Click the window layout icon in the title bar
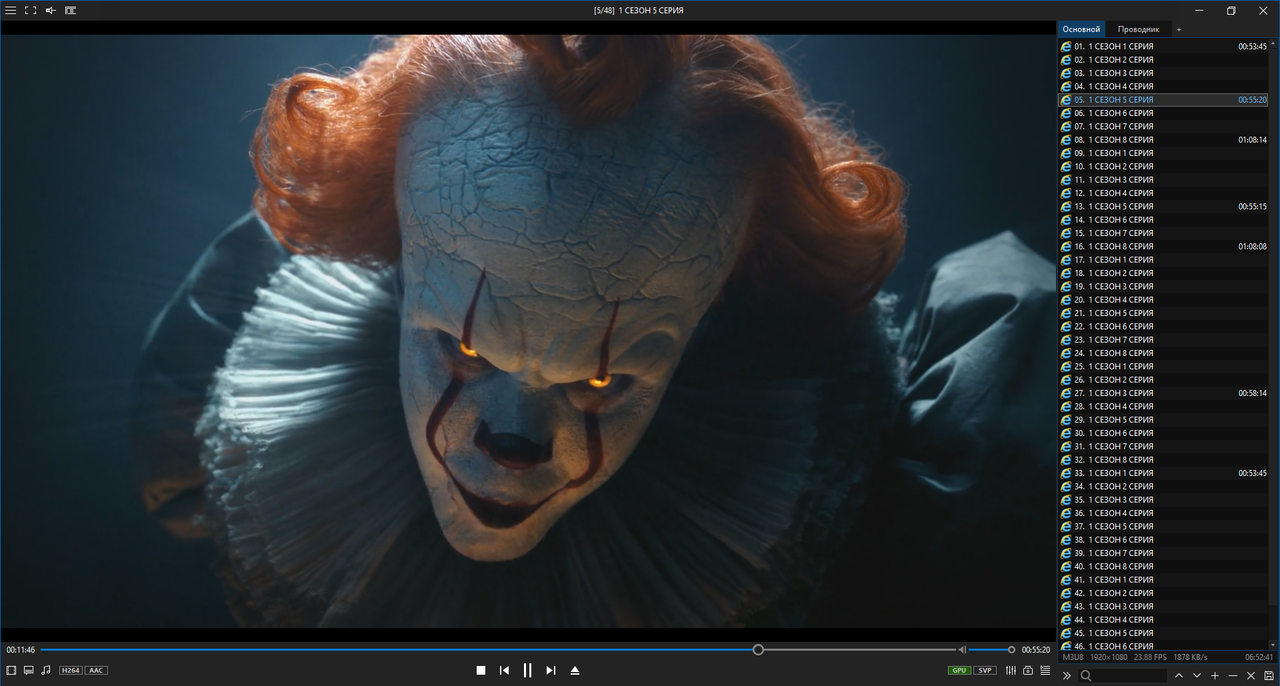The image size is (1280, 686). 70,10
